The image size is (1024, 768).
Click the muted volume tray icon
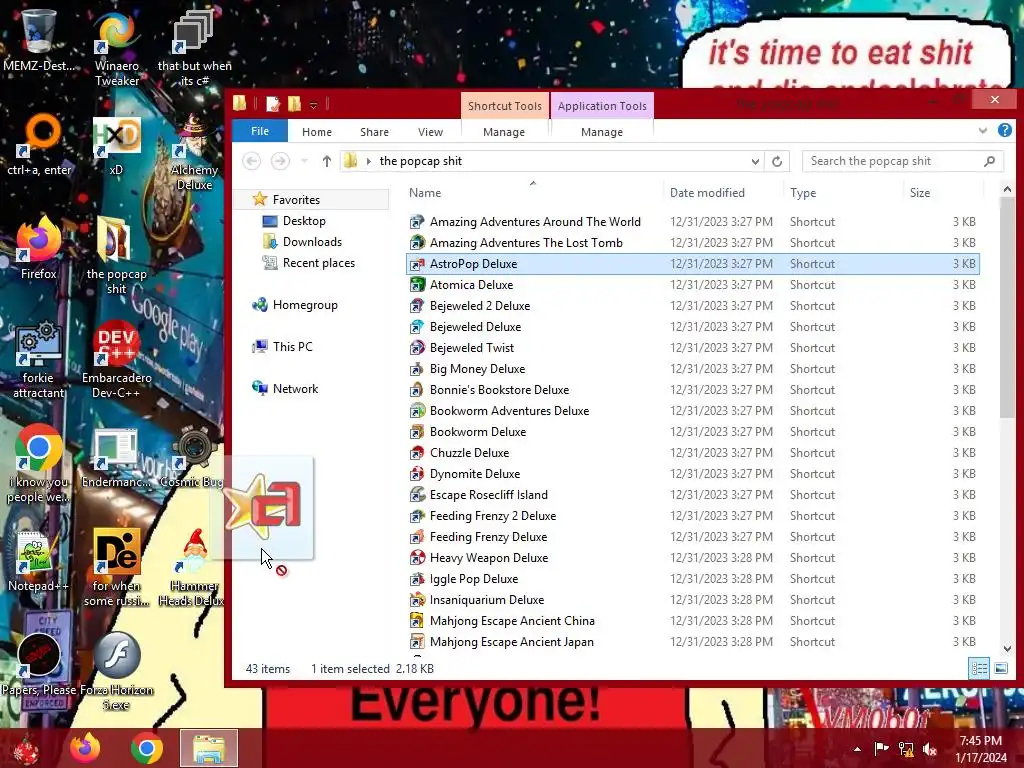930,749
